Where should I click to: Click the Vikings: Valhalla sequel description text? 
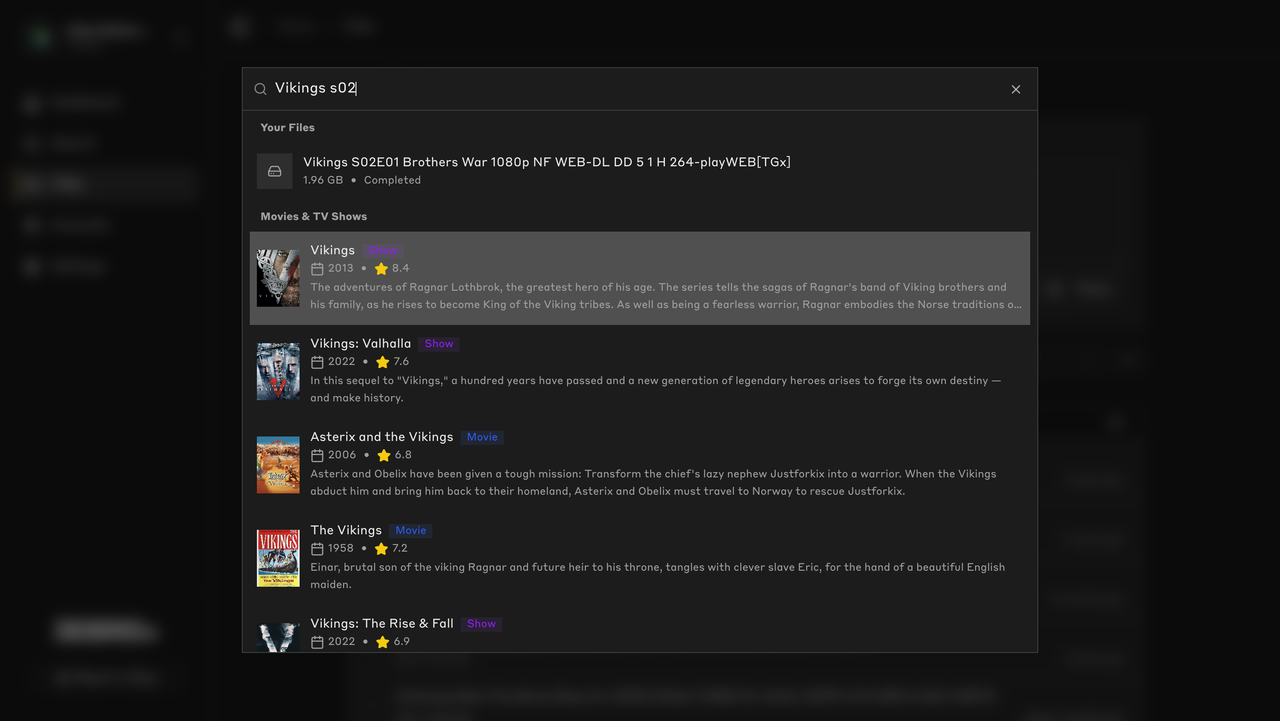click(656, 389)
